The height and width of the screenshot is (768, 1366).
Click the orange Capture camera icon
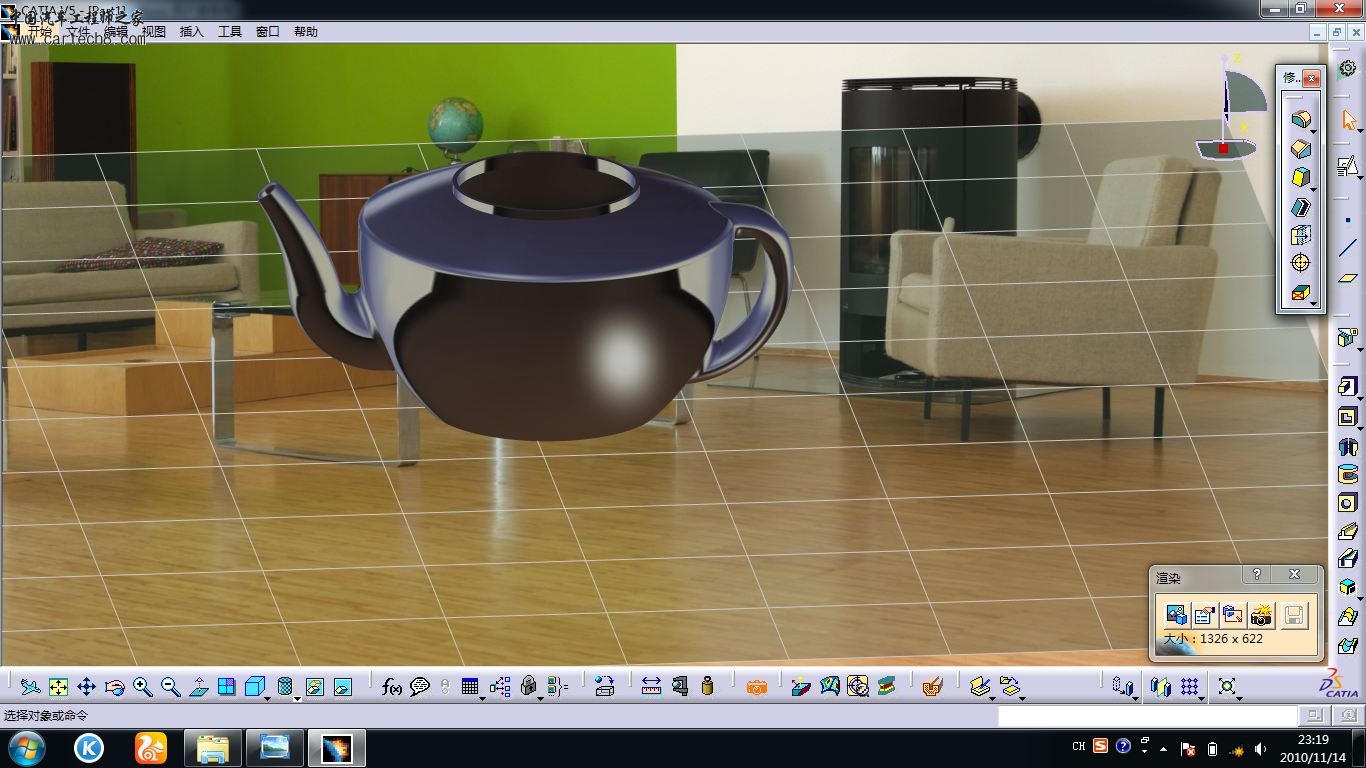click(757, 687)
